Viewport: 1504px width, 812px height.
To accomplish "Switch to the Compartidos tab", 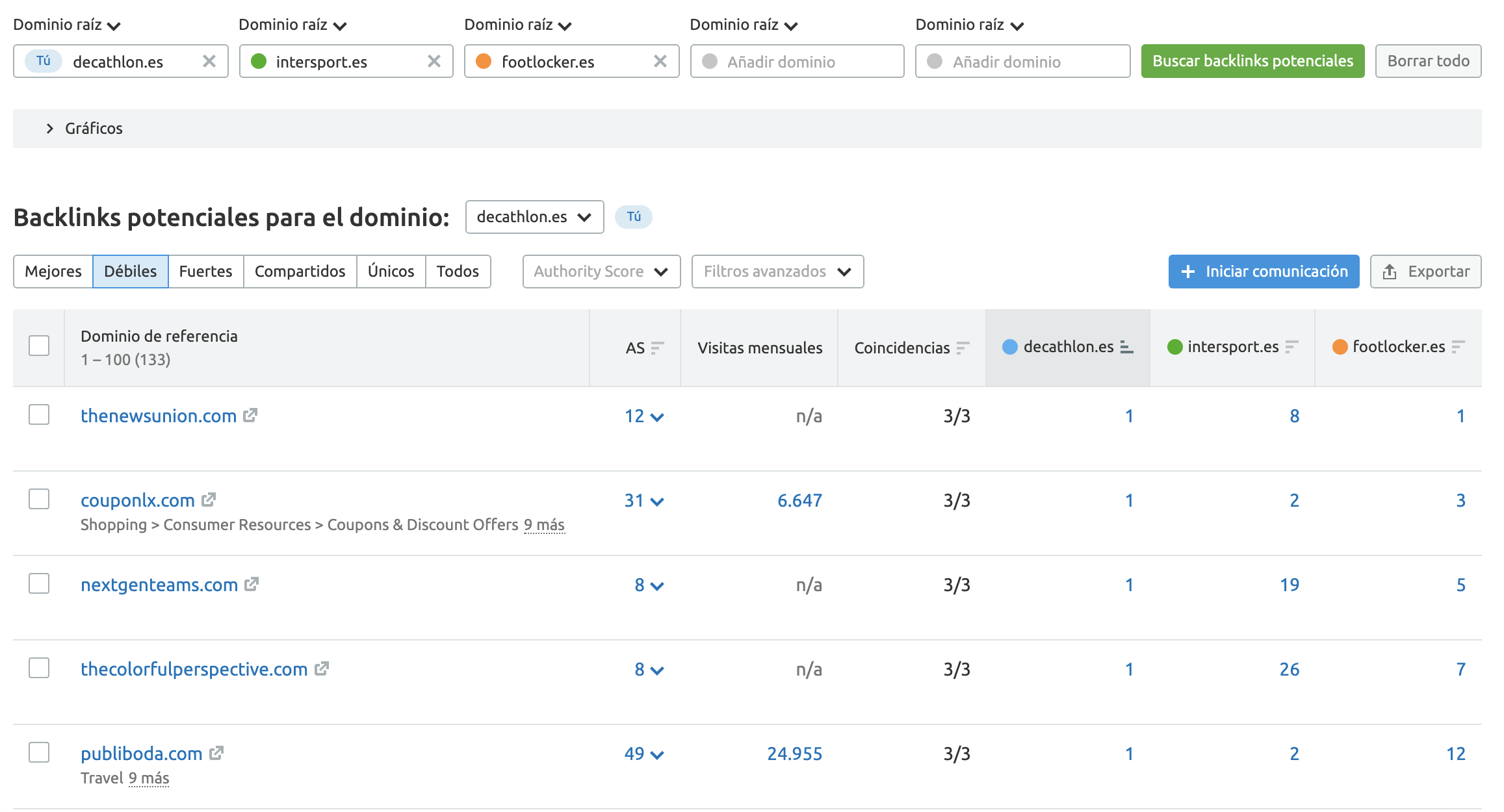I will 300,272.
